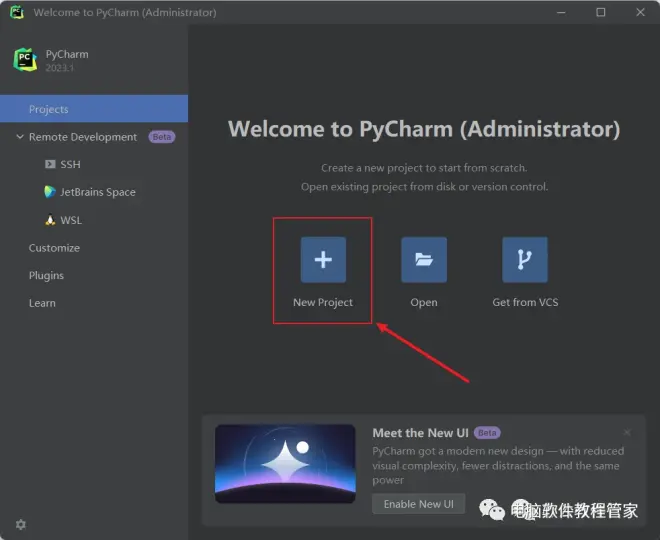Screen dimensions: 660x540
Task: Click the Get from VCS branch icon
Action: click(525, 259)
